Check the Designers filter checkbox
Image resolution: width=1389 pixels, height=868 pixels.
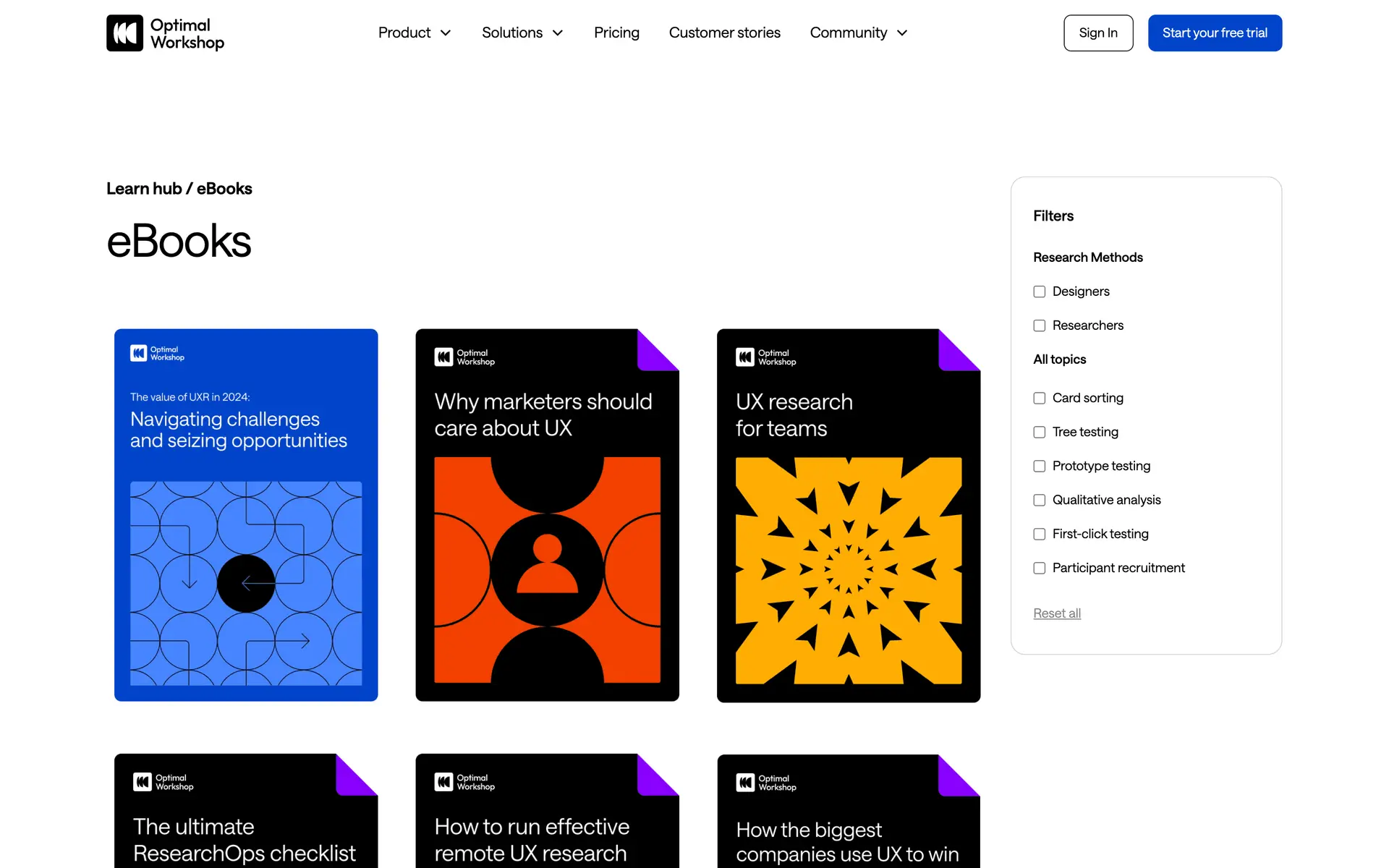(x=1040, y=292)
